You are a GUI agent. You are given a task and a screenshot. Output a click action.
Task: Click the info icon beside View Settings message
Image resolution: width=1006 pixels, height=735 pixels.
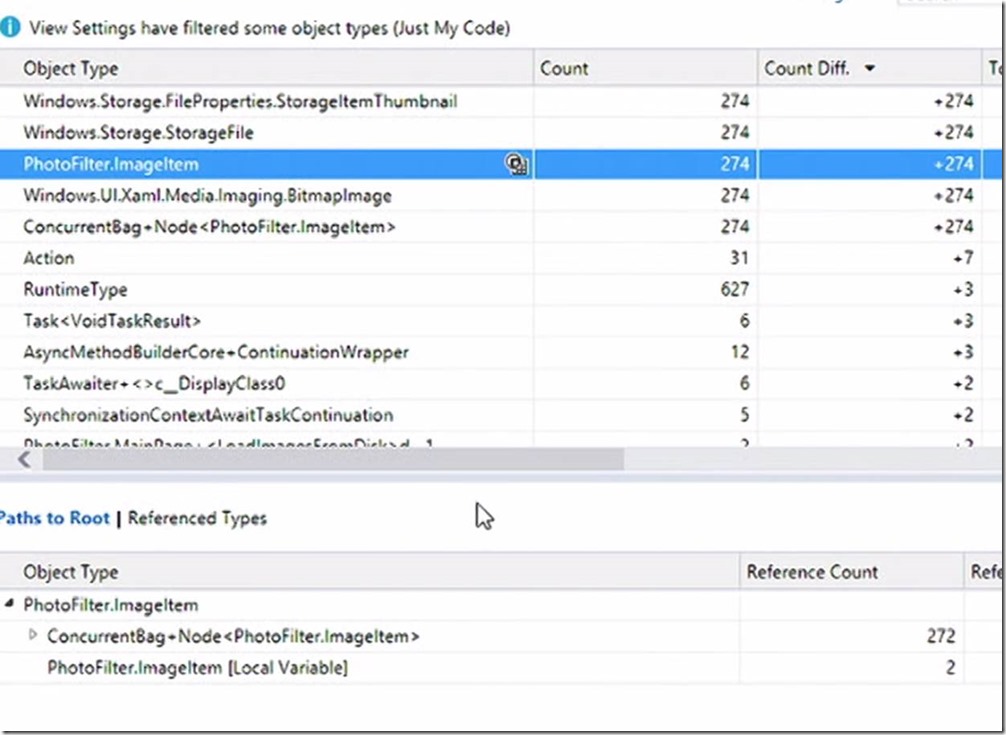(9, 28)
